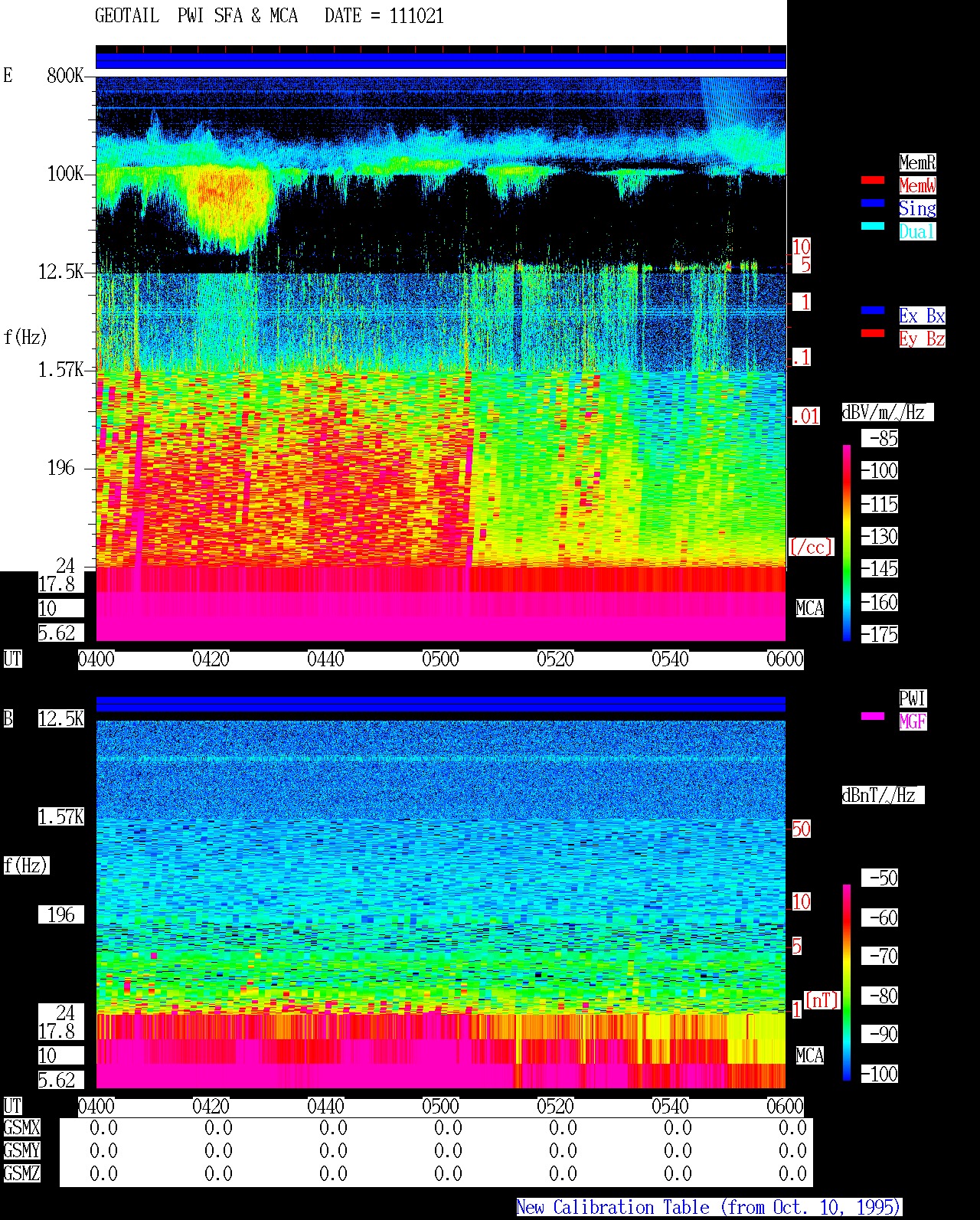Click the 'Ex Bx' legend label
Image resolution: width=980 pixels, height=1220 pixels.
(922, 316)
